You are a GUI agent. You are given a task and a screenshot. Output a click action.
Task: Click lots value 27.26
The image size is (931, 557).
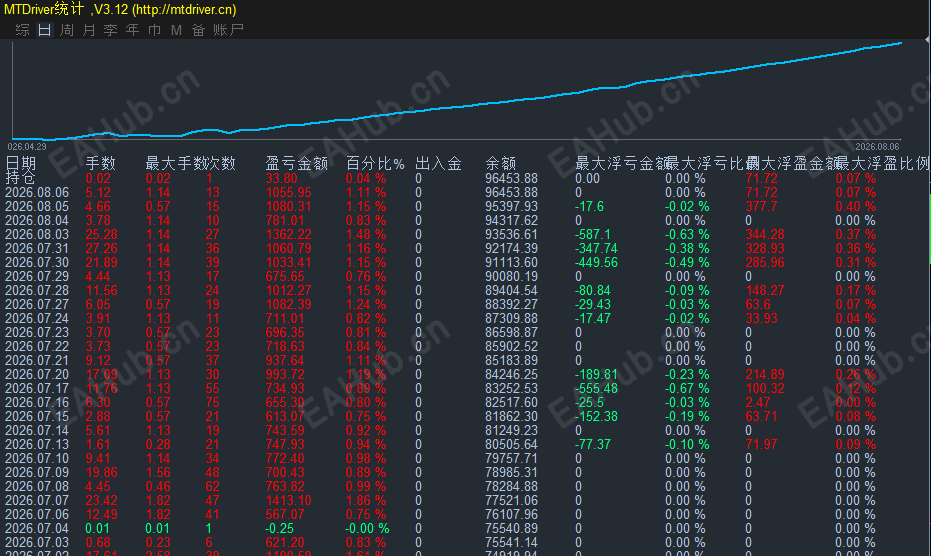102,248
